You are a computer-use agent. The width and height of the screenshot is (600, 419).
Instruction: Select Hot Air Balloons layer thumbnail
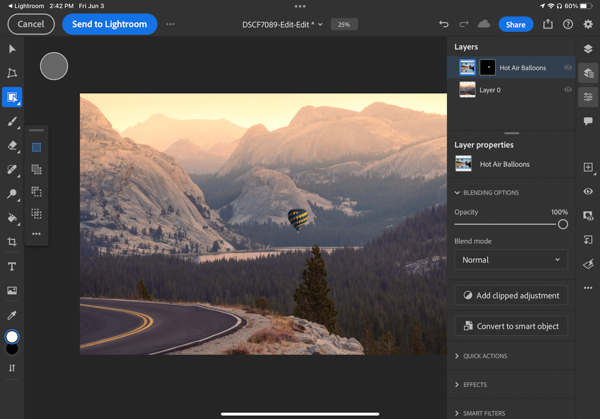pyautogui.click(x=467, y=68)
